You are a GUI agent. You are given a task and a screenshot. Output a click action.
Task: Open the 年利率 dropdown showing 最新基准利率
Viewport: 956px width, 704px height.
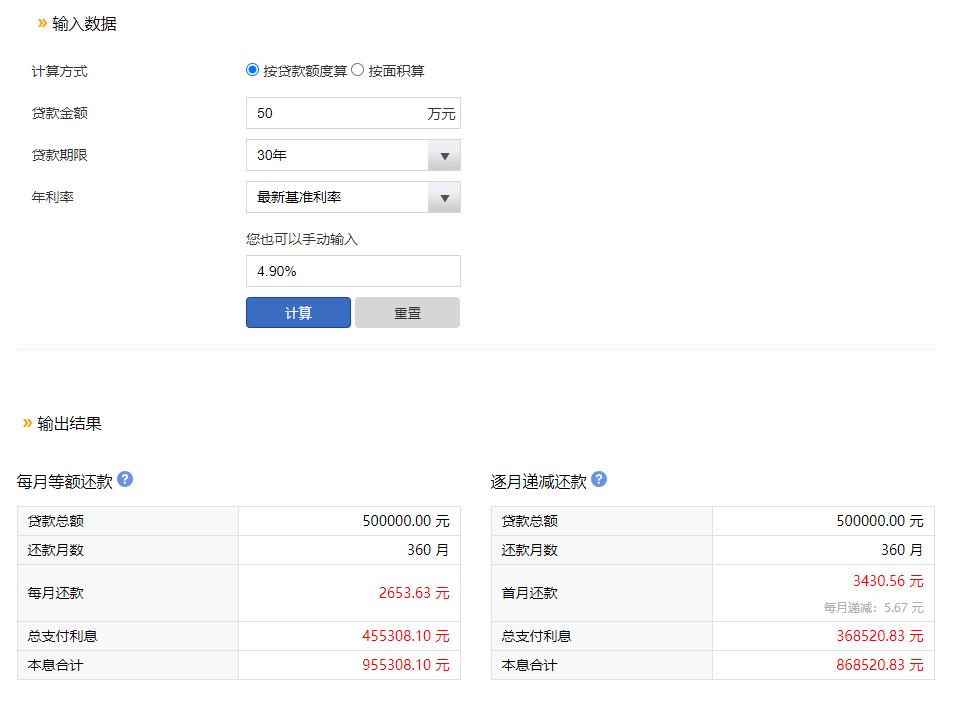340,197
